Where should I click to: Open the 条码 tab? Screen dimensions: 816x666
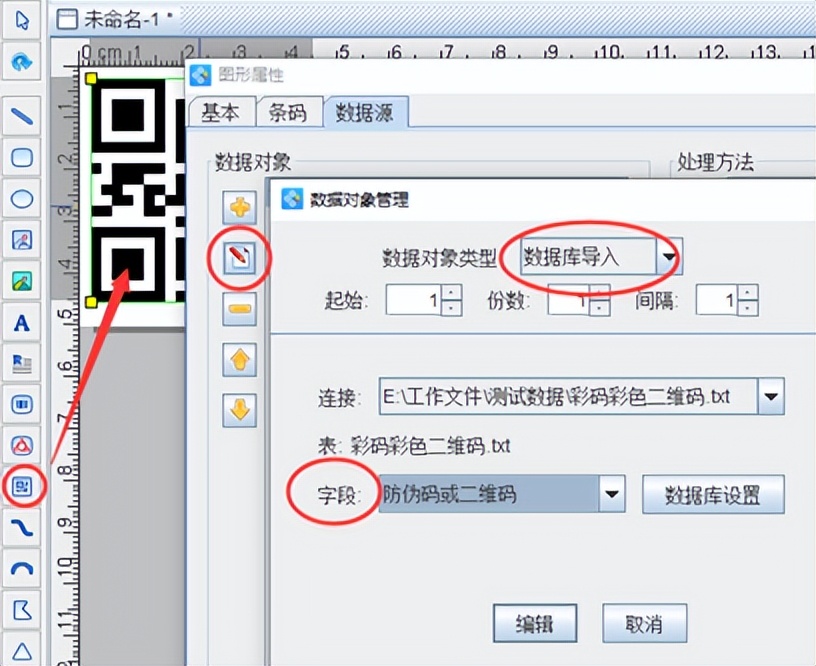point(289,112)
